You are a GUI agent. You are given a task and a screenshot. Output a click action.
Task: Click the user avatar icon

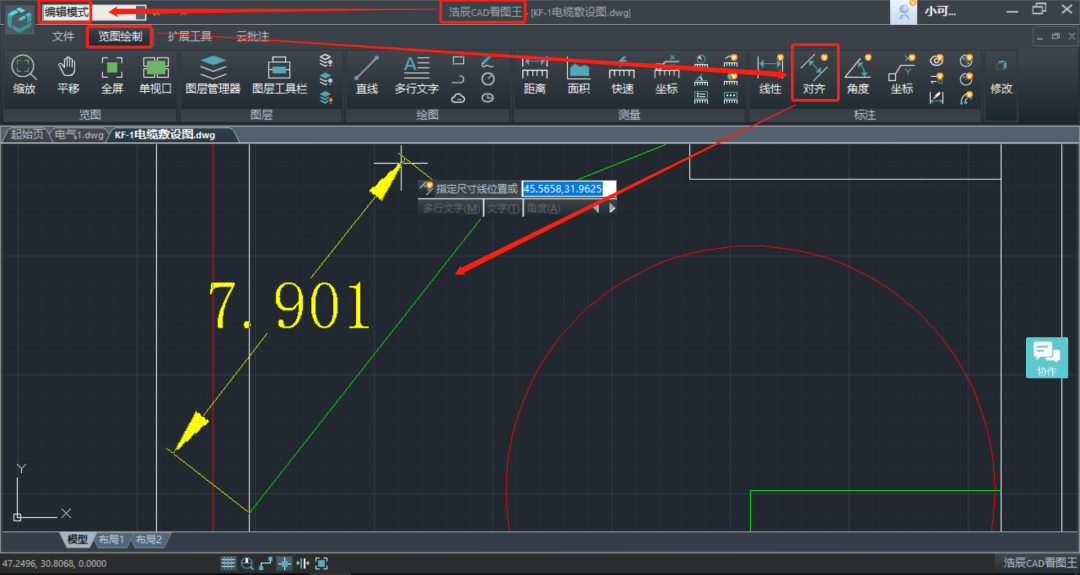[903, 12]
